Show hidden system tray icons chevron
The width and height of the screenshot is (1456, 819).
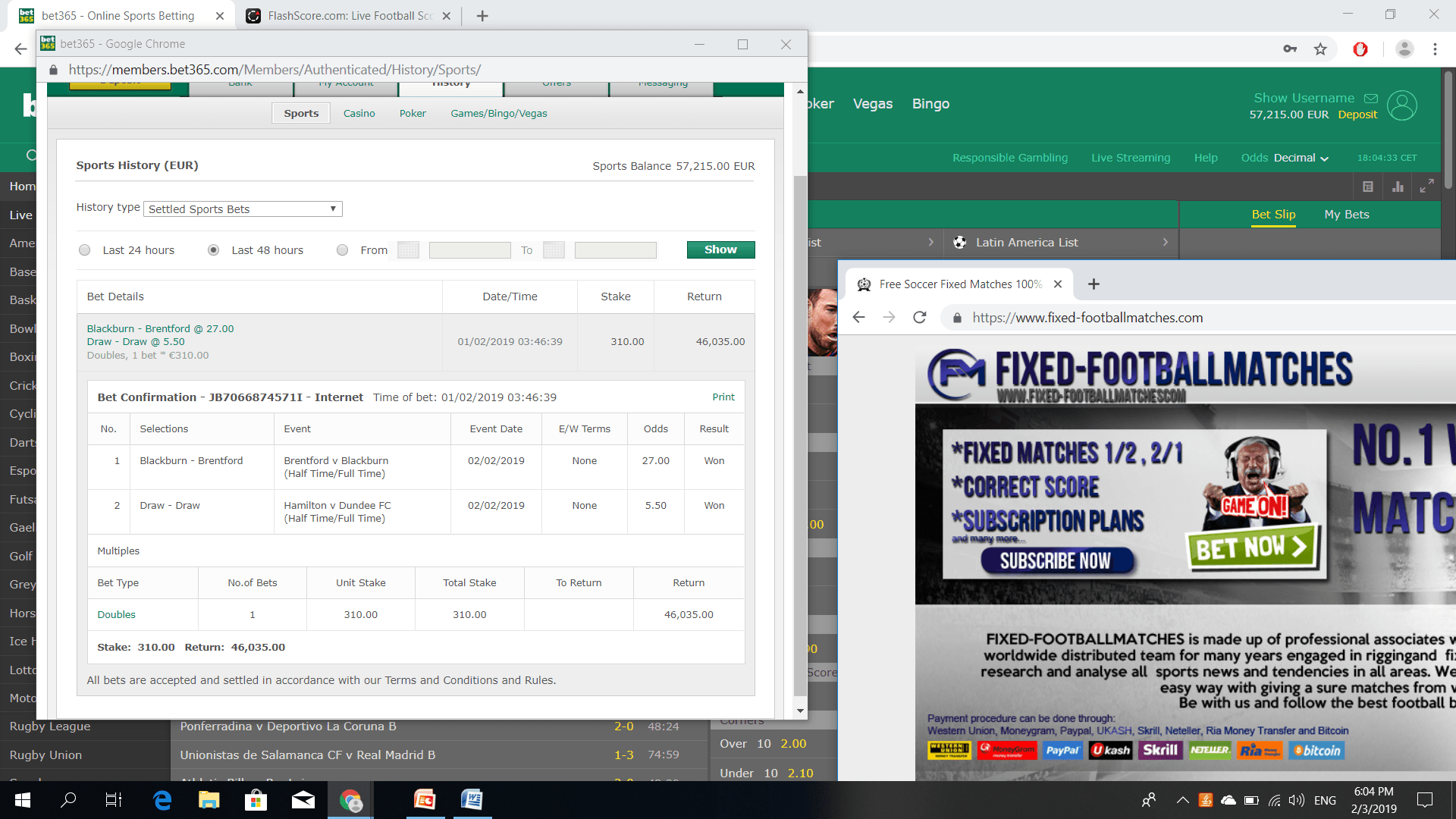coord(1182,800)
